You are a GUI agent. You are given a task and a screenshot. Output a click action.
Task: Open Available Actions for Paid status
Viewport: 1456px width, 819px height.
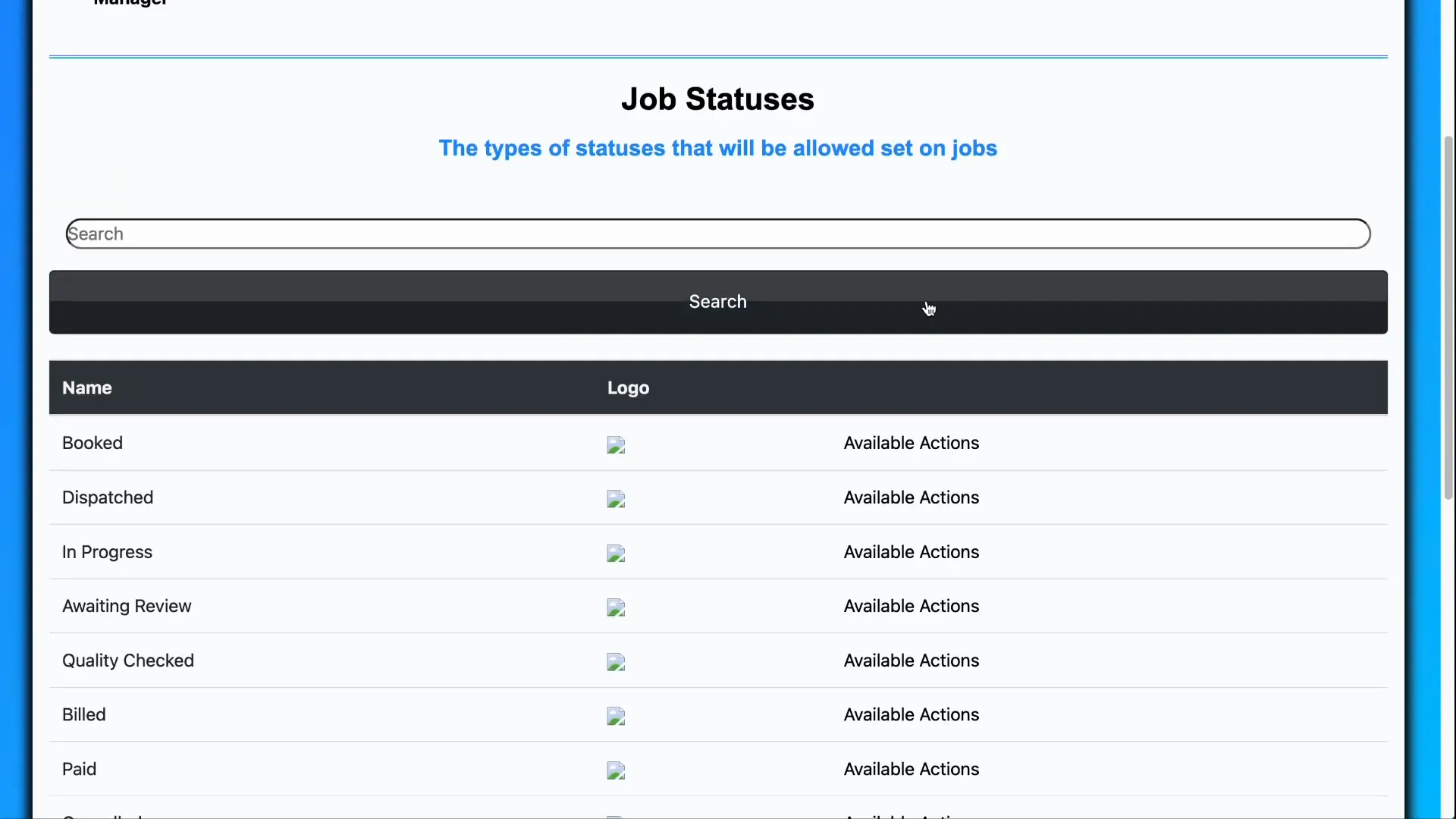(x=911, y=769)
